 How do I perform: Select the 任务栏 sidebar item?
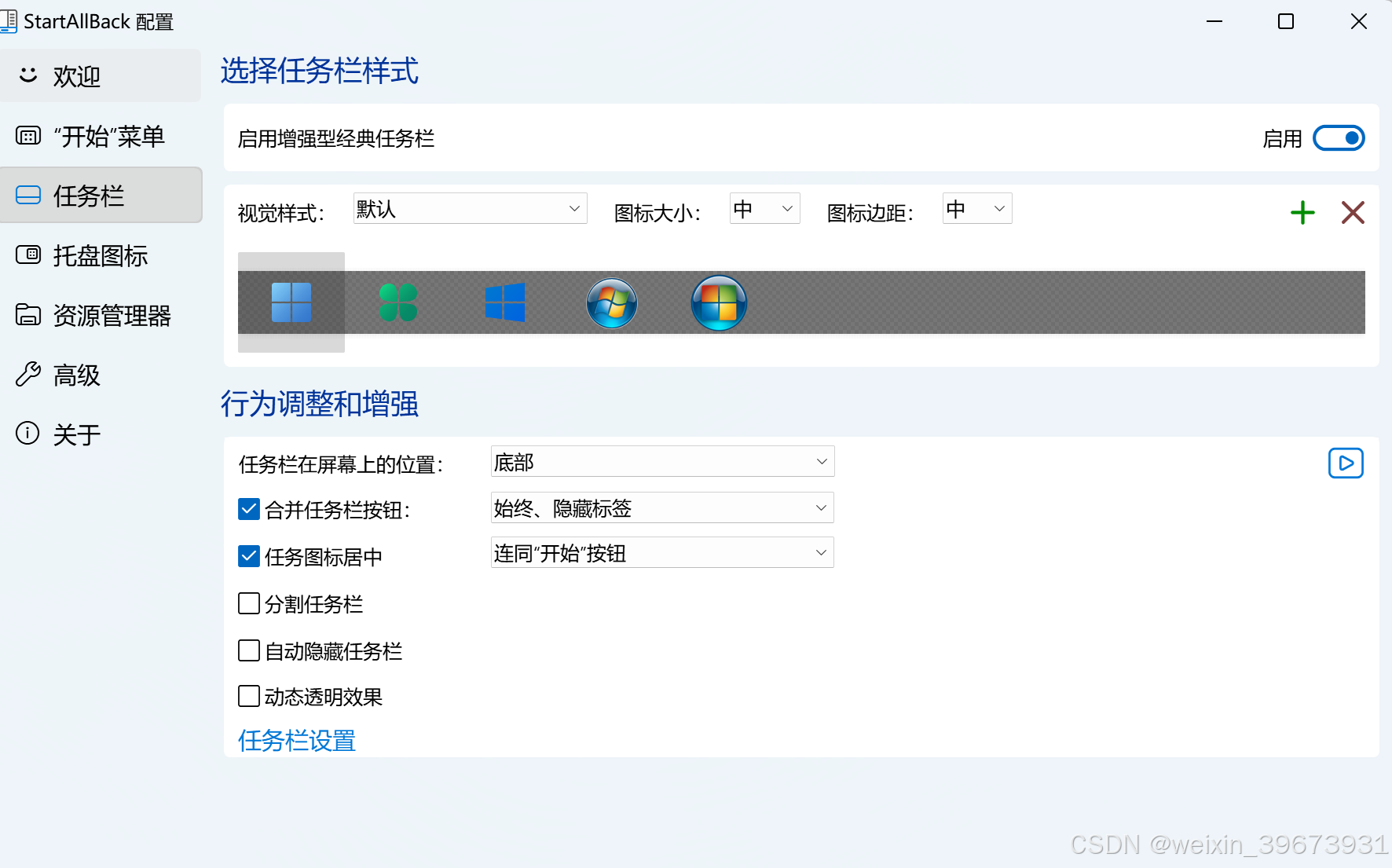(x=101, y=195)
